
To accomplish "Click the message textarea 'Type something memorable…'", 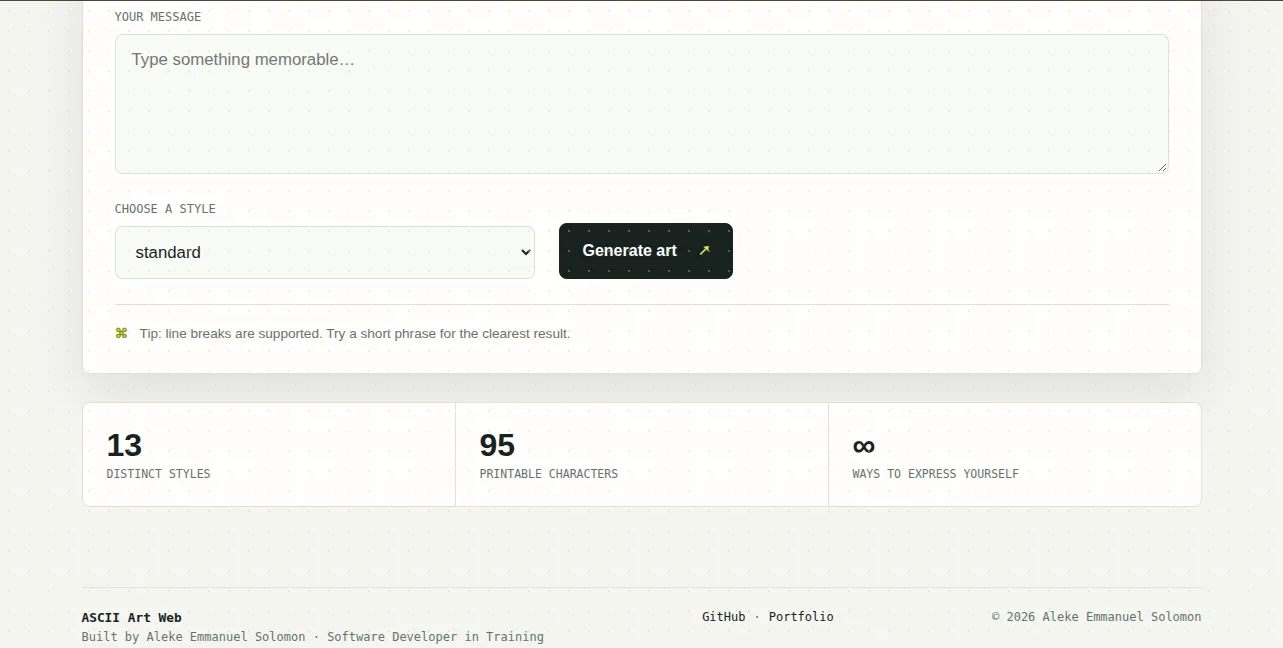I will pos(641,104).
